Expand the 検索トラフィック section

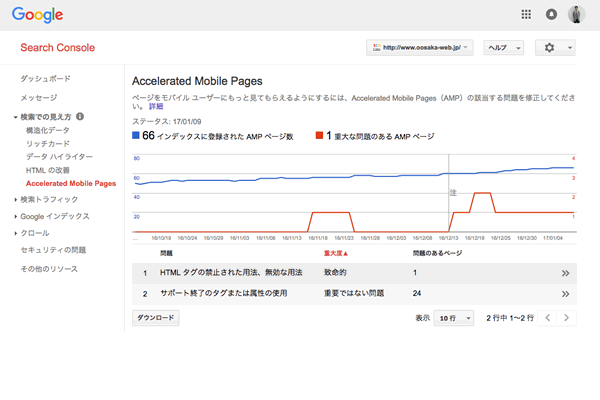point(15,199)
